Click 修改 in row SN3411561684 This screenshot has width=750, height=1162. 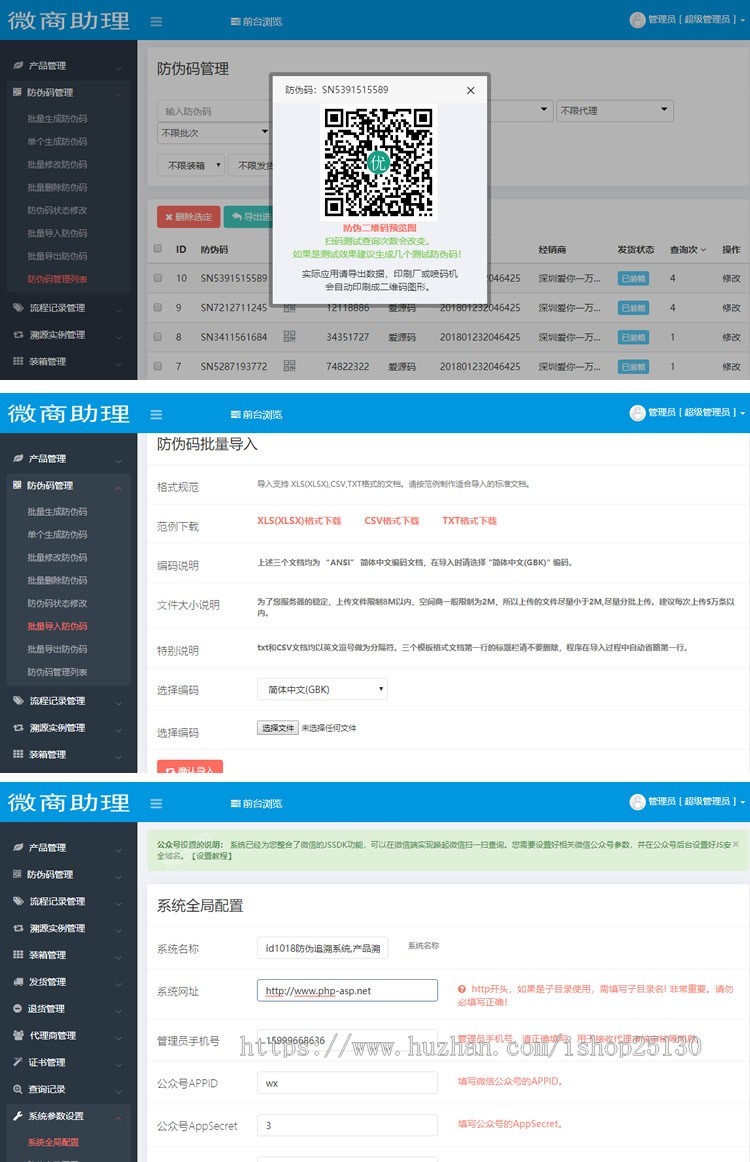pyautogui.click(x=731, y=337)
